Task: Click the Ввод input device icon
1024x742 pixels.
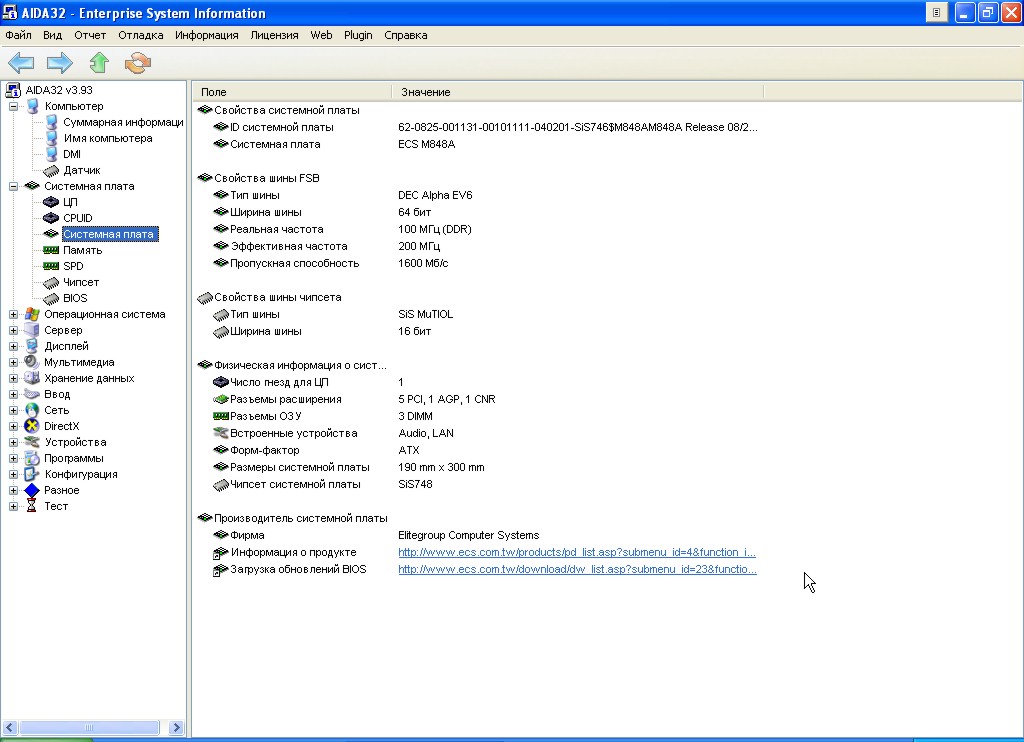Action: click(32, 394)
